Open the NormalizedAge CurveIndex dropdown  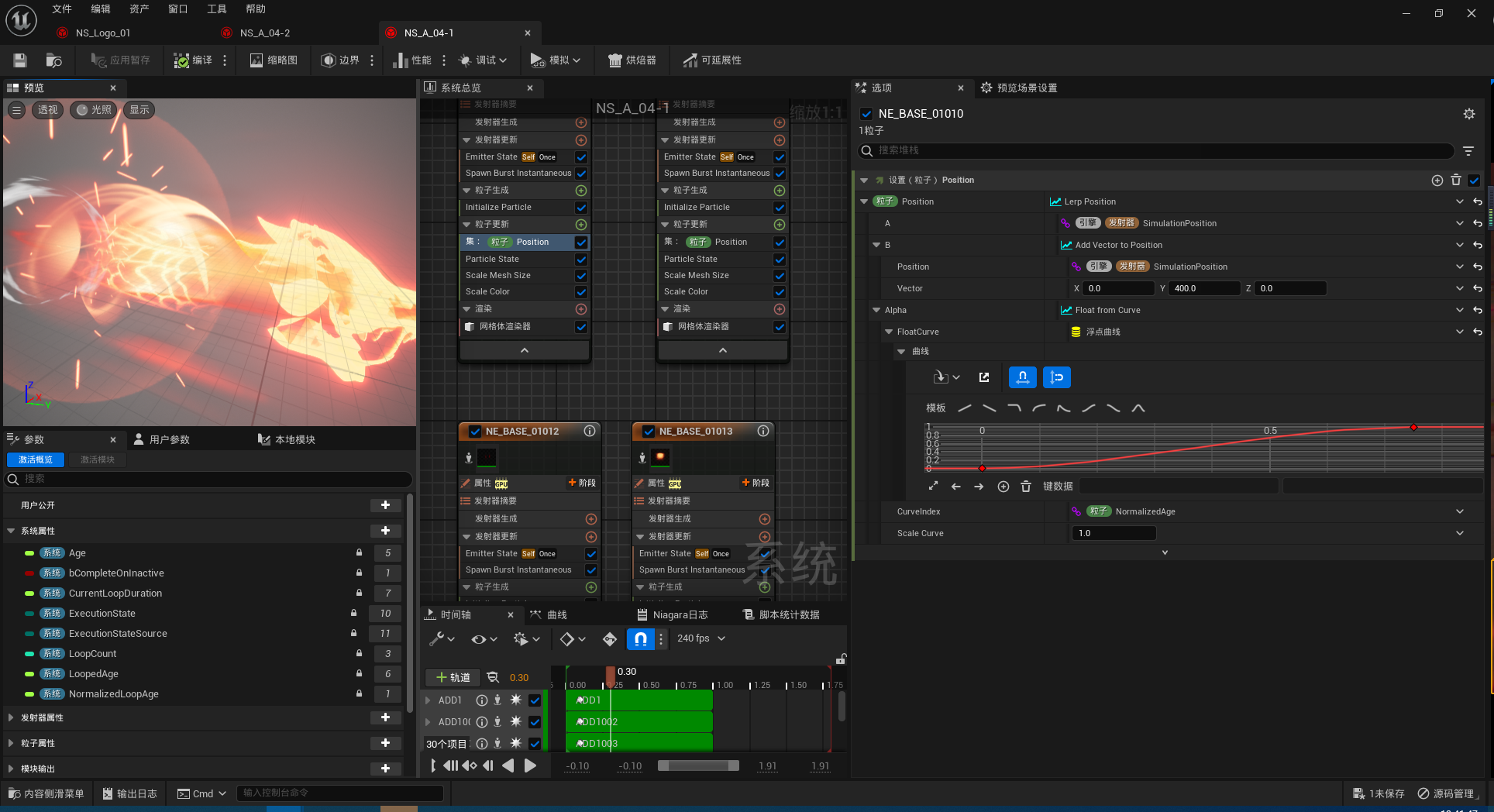click(x=1460, y=511)
